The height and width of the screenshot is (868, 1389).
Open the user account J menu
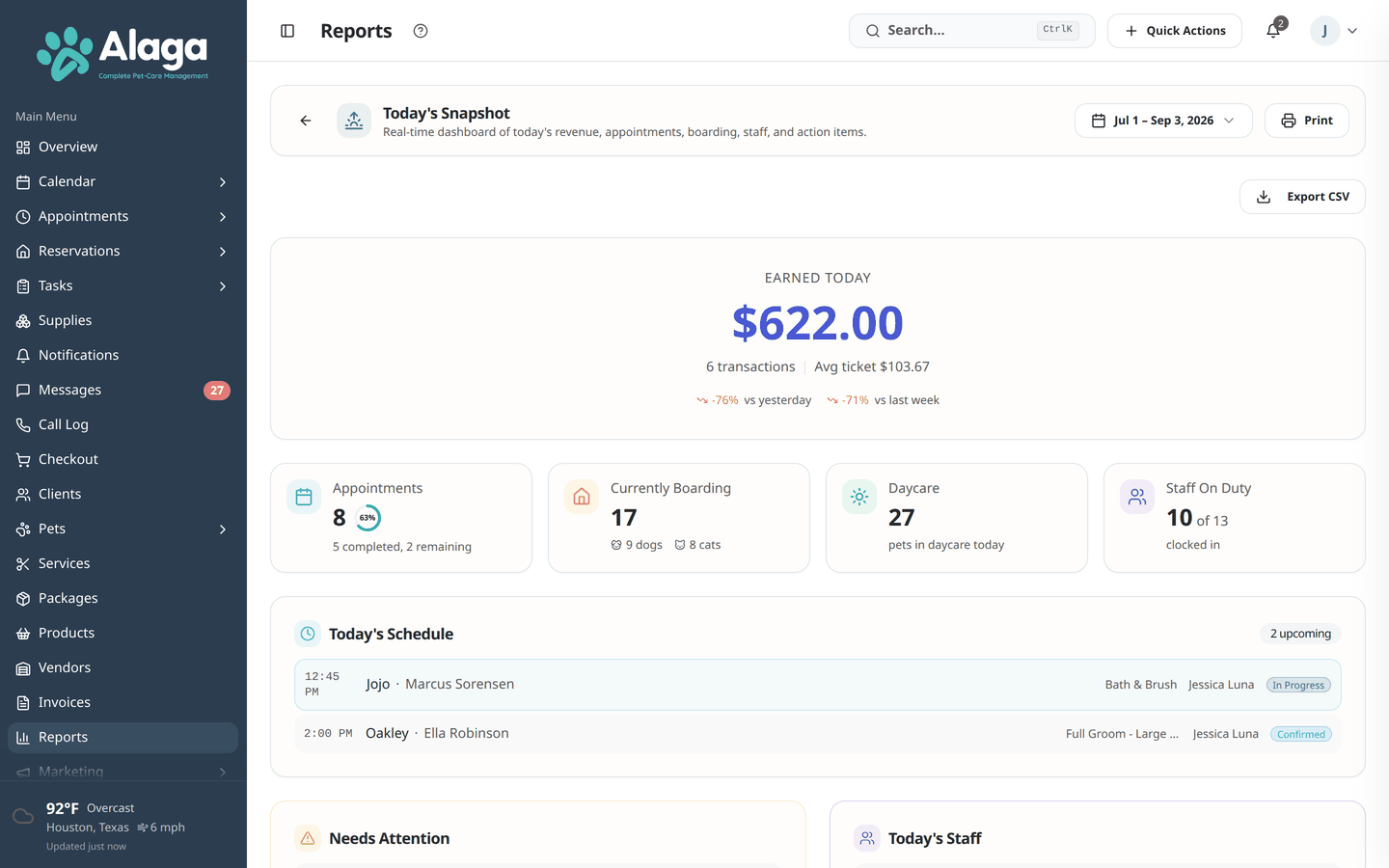click(1335, 31)
